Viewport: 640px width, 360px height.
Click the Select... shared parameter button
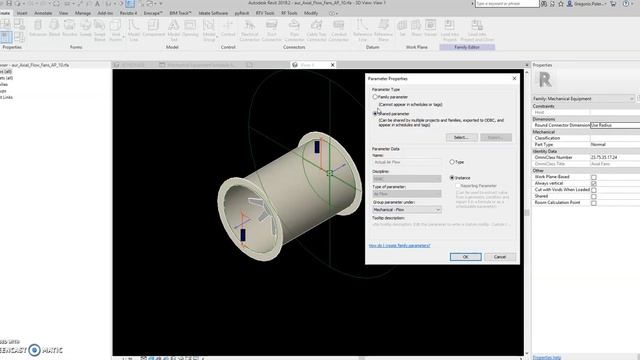[x=461, y=138]
